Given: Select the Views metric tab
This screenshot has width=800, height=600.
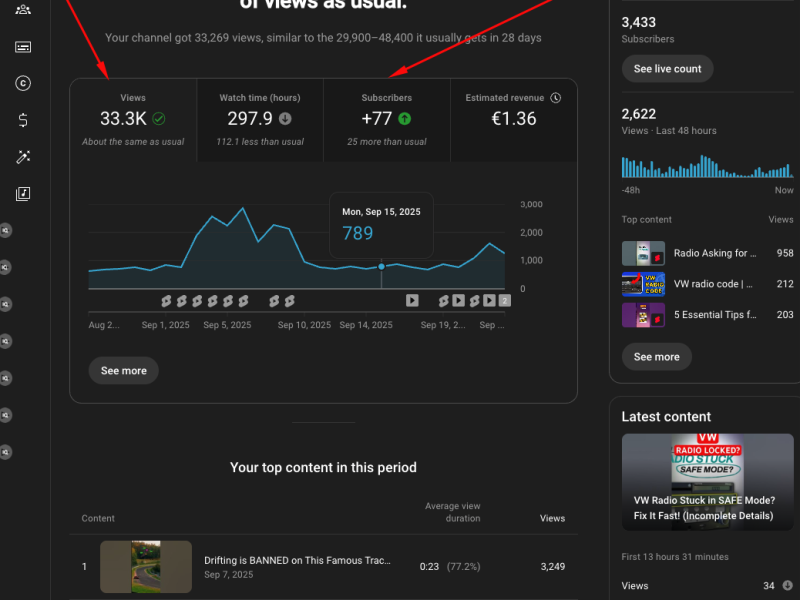Looking at the screenshot, I should (133, 120).
